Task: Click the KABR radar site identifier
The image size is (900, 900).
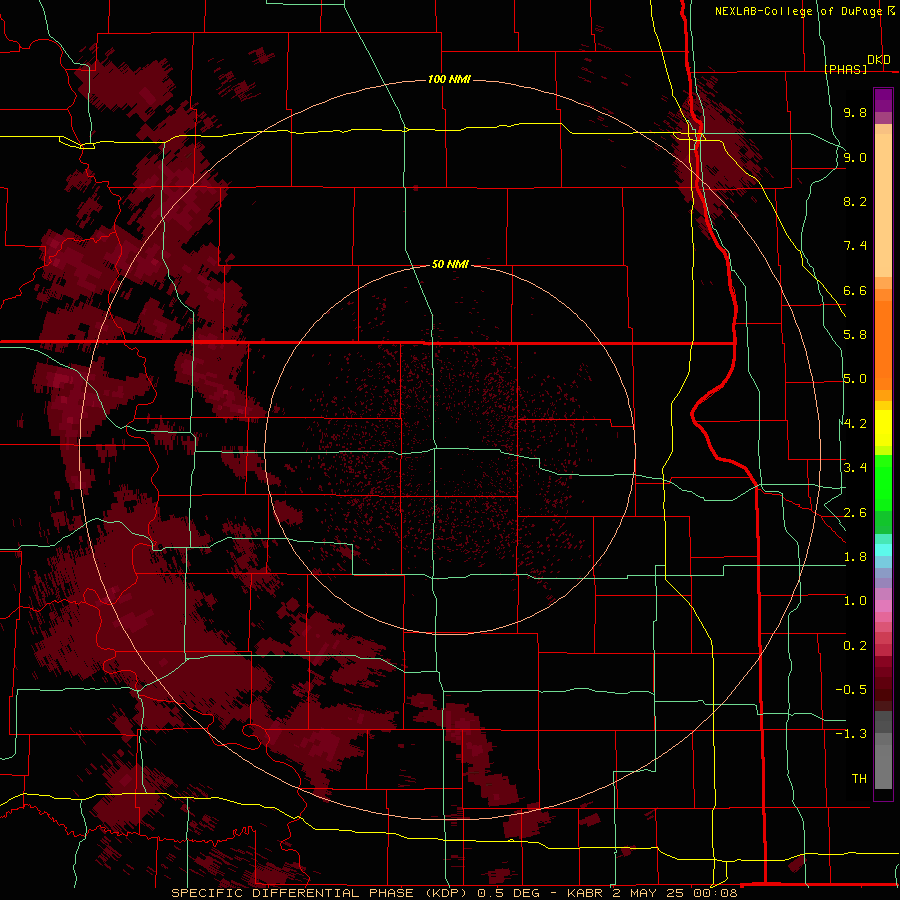Action: tap(585, 893)
